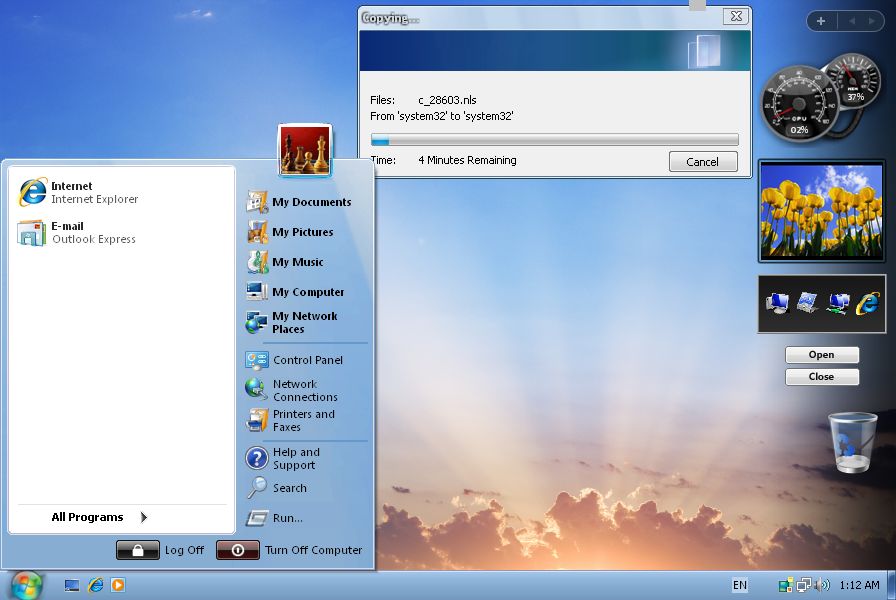Screen dimensions: 896x600
Task: Click the tulips slideshow picture gadget
Action: 821,210
